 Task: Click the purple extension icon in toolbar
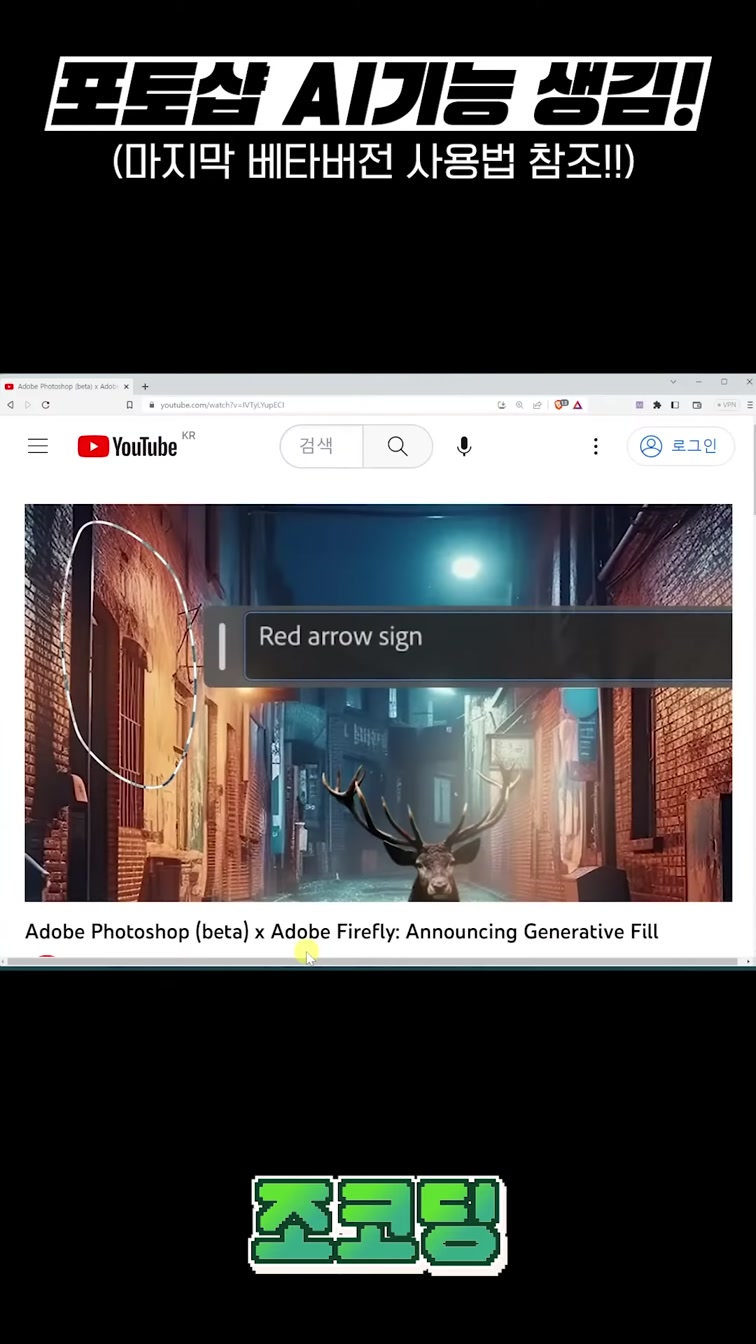coord(640,405)
